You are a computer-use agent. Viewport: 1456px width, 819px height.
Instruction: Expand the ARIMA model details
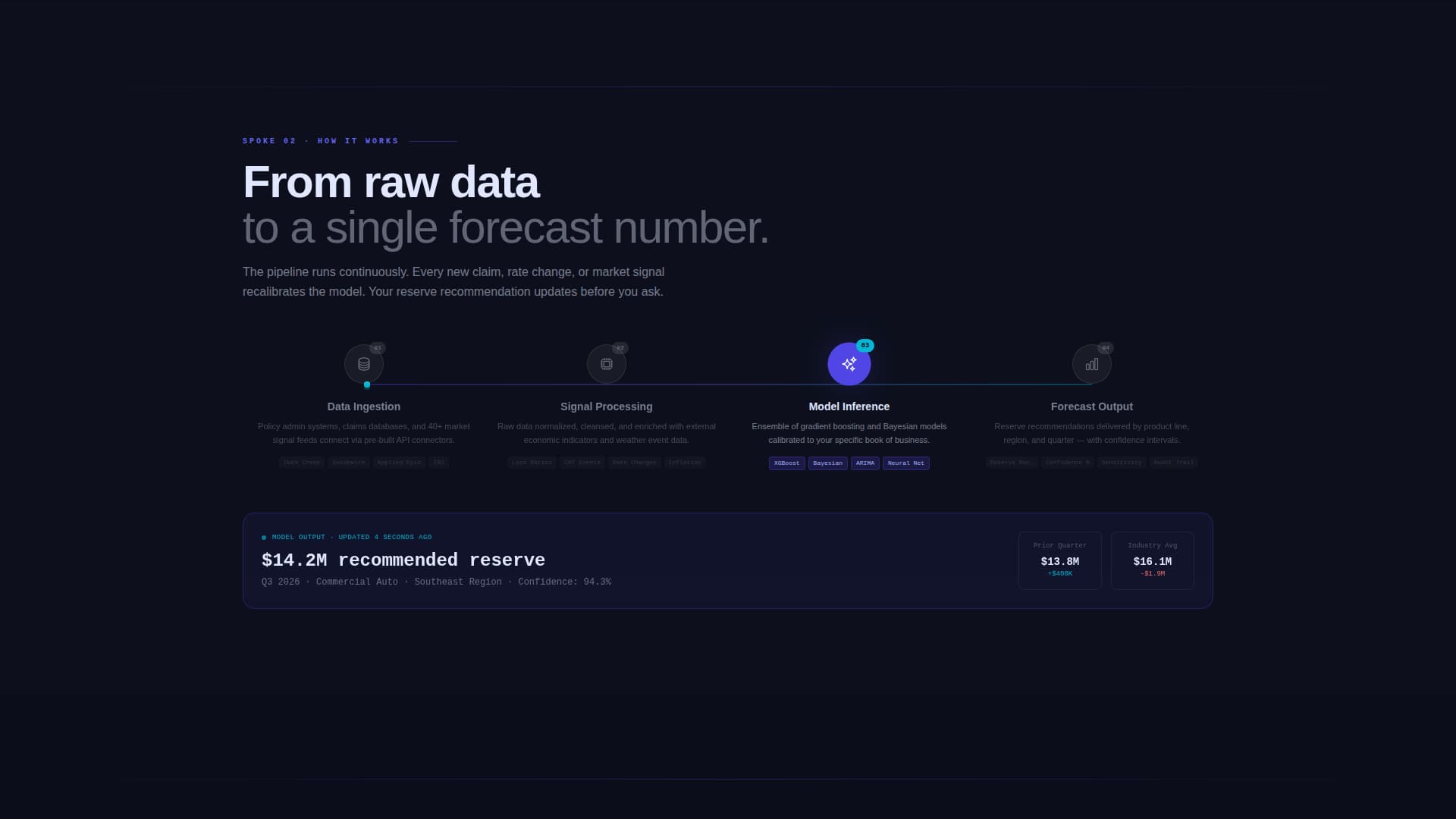[x=865, y=463]
